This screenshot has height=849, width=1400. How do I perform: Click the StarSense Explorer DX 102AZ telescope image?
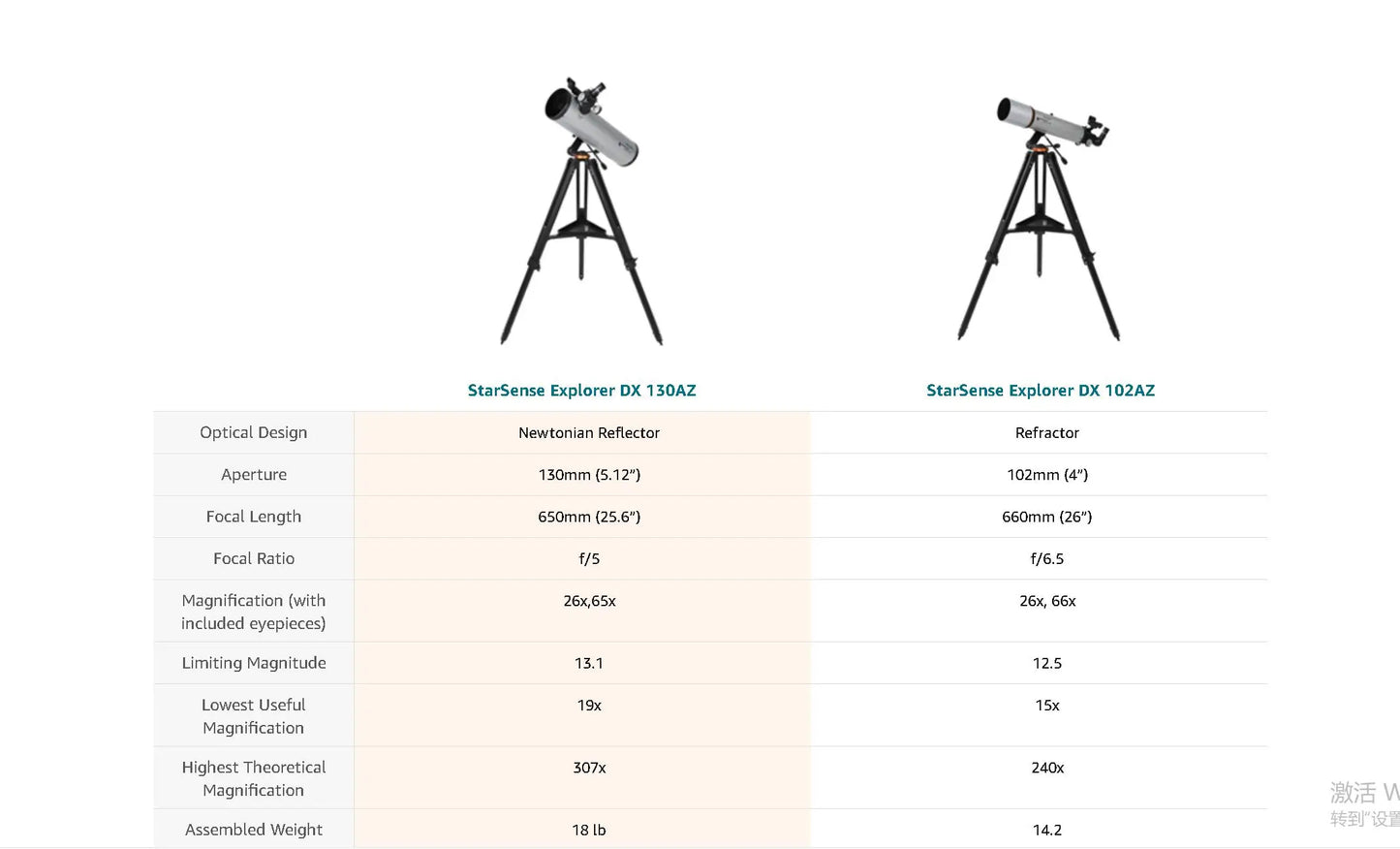1041,218
